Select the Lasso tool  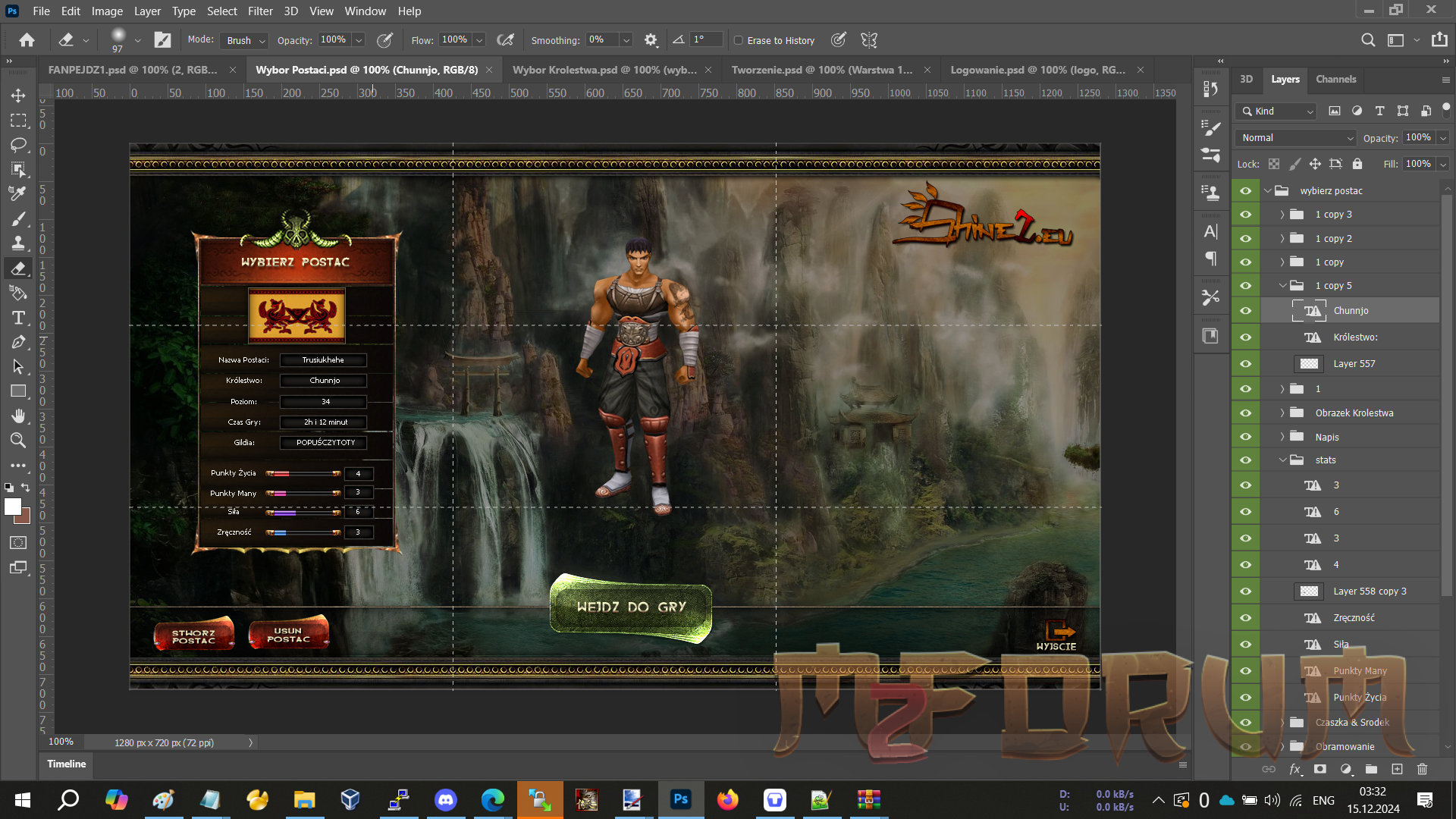coord(18,145)
